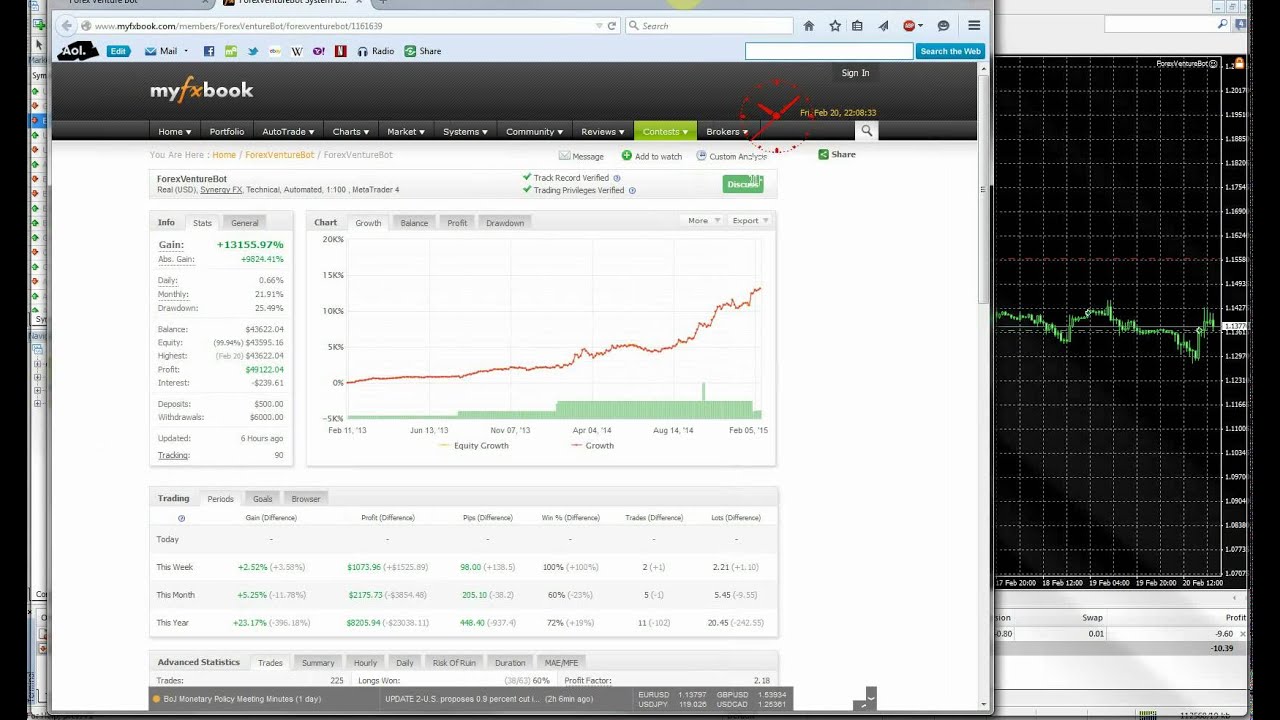Expand the chart Export dropdown

coord(750,221)
